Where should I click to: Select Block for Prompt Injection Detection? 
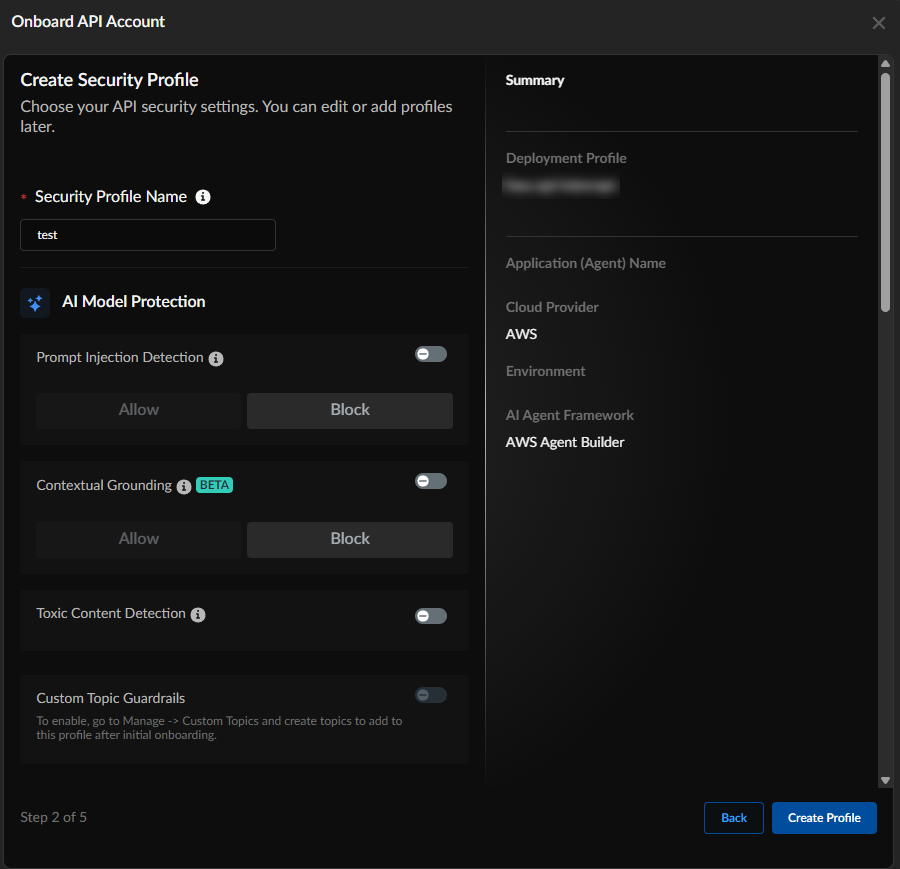coord(350,410)
